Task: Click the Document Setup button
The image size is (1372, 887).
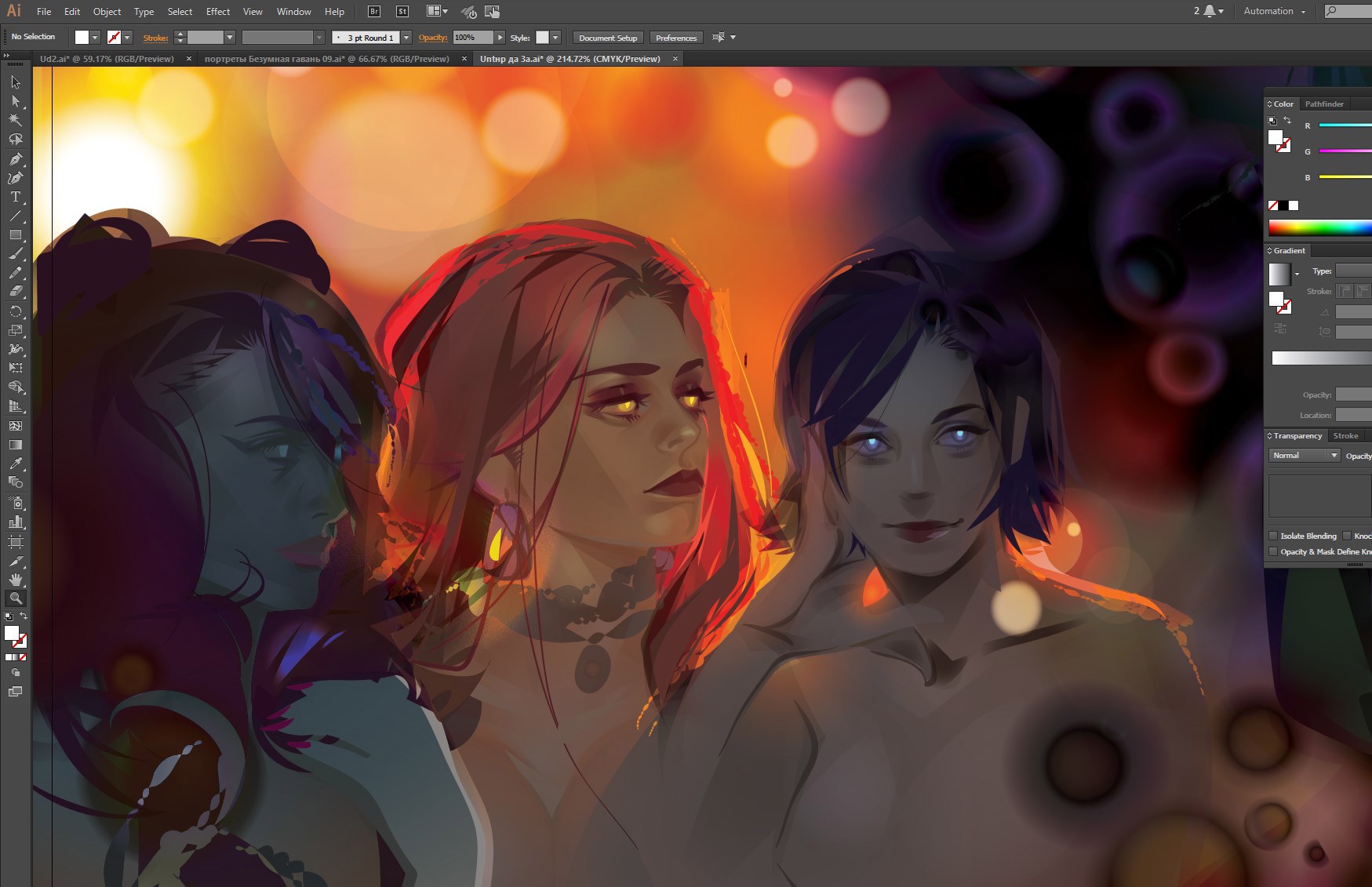Action: point(608,38)
